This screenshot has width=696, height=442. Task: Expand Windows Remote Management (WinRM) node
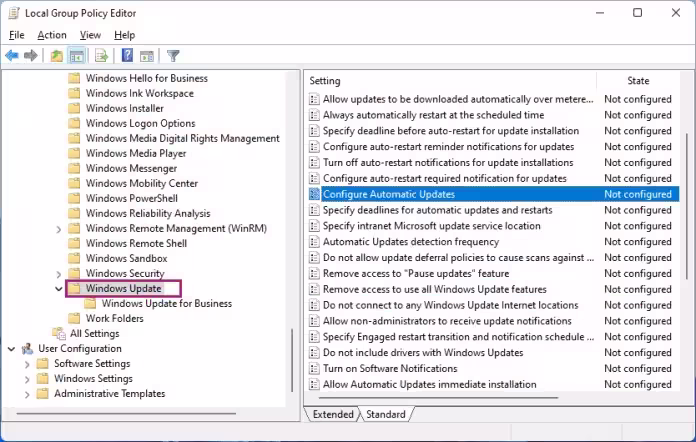tap(59, 229)
